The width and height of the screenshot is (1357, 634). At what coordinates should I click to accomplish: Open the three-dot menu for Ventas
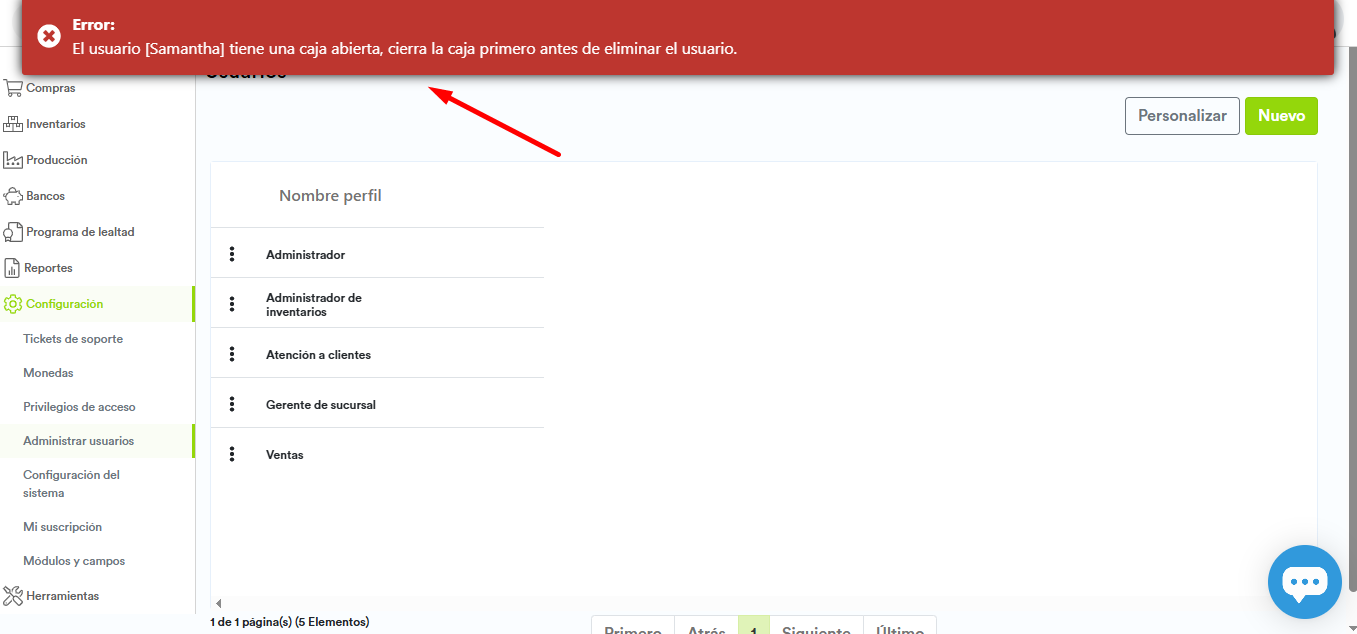[x=232, y=454]
